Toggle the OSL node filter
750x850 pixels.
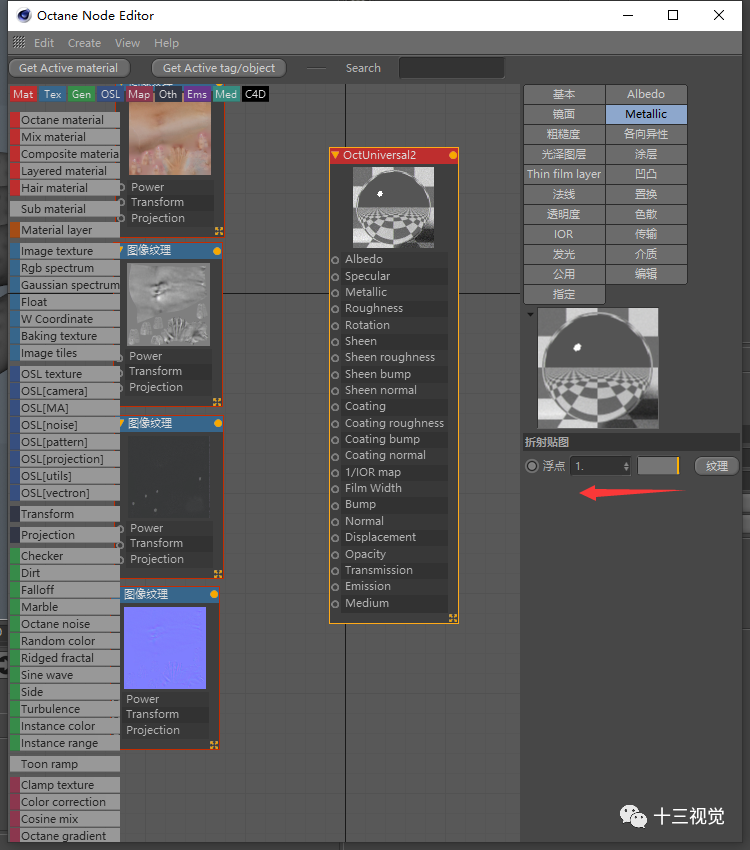[x=111, y=94]
